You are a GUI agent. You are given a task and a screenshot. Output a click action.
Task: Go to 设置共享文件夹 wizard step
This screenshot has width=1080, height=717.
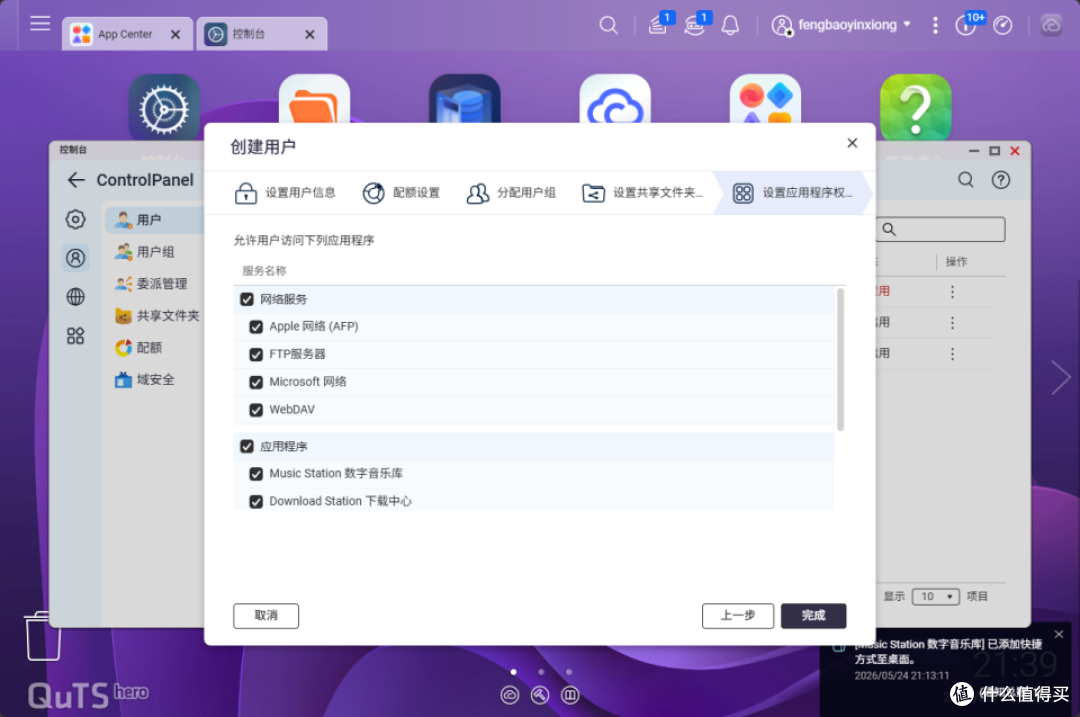pos(642,193)
